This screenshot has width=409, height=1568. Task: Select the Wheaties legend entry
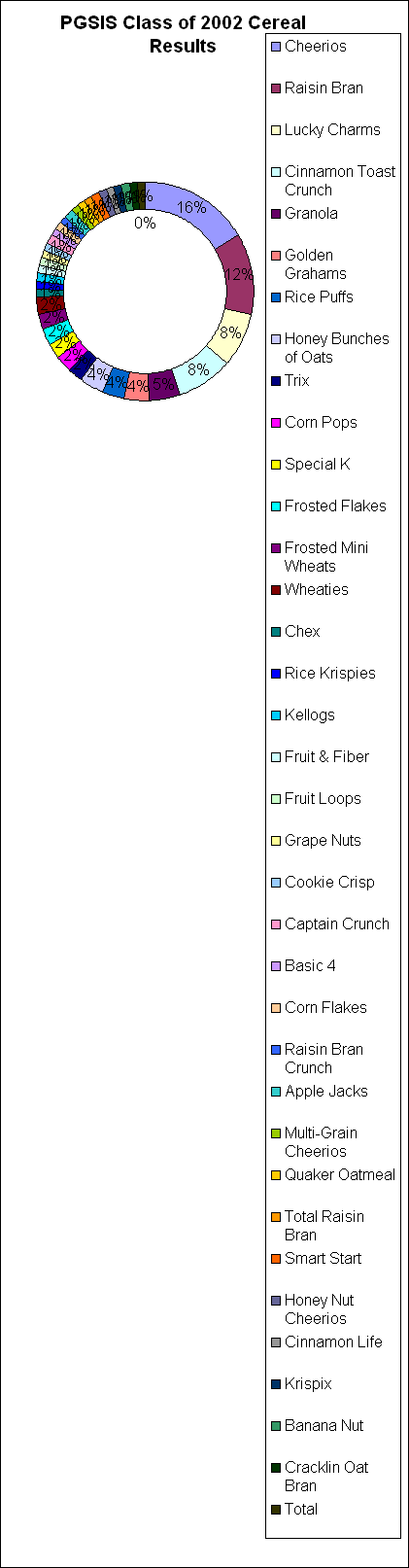click(x=309, y=590)
